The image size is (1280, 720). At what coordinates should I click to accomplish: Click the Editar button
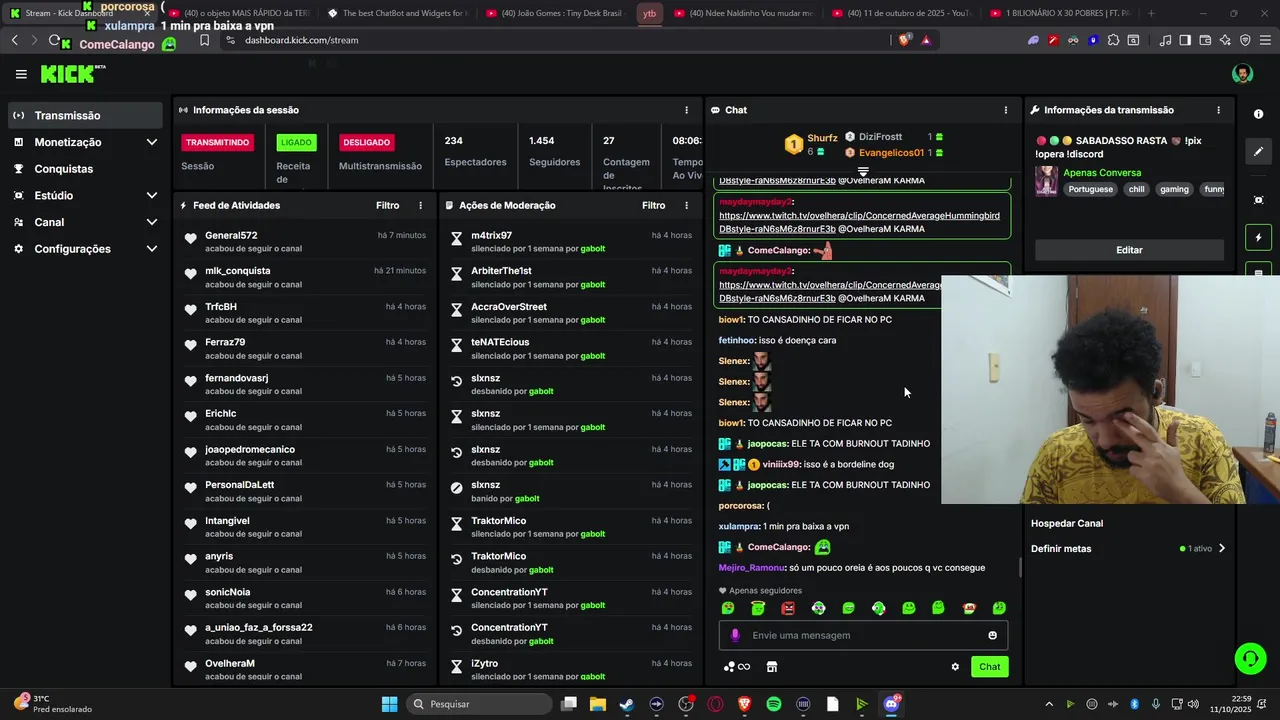(1129, 250)
